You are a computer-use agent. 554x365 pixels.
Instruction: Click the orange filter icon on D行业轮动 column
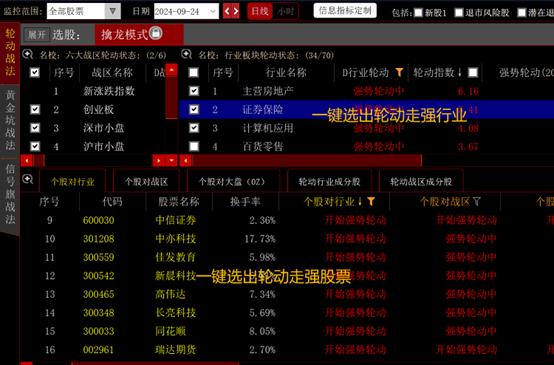pos(399,72)
